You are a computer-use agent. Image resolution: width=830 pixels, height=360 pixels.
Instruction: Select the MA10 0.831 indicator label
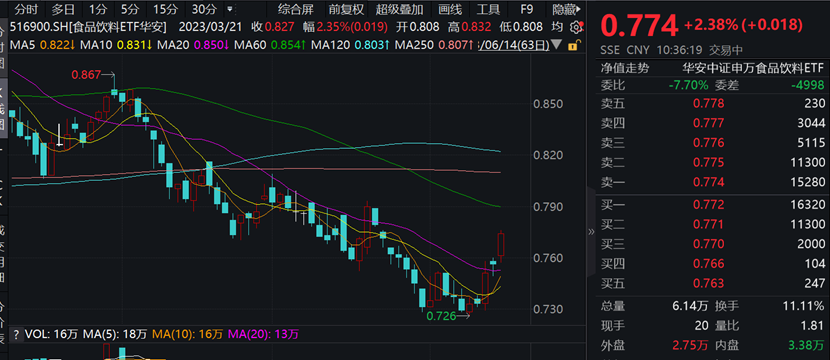(116, 46)
